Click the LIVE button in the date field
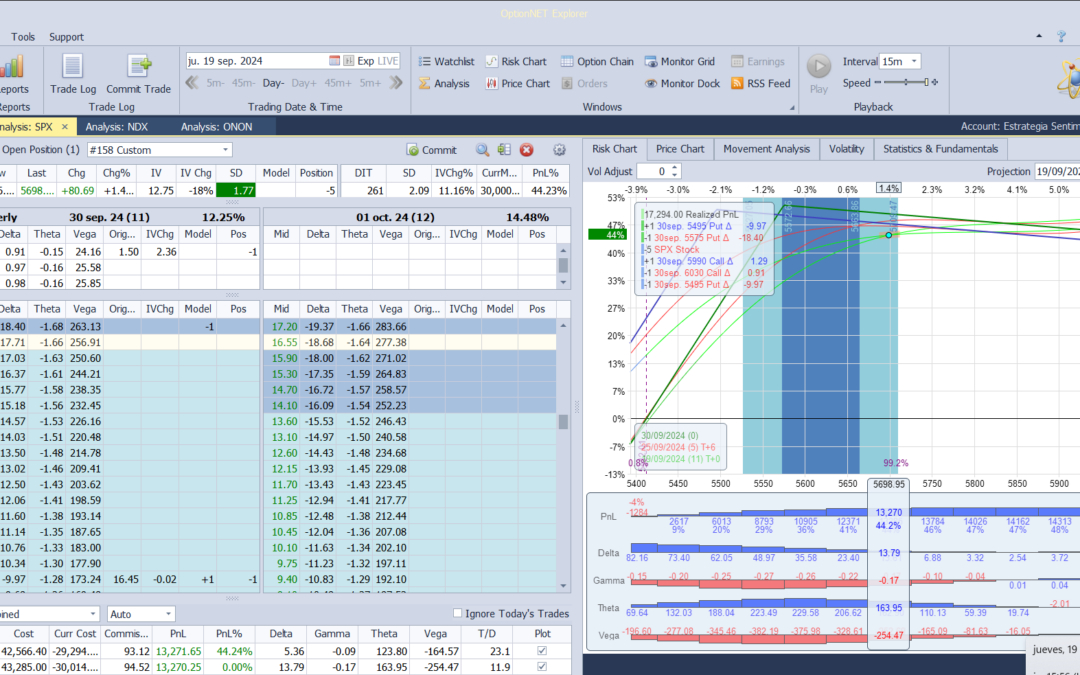Image resolution: width=1080 pixels, height=675 pixels. click(388, 61)
